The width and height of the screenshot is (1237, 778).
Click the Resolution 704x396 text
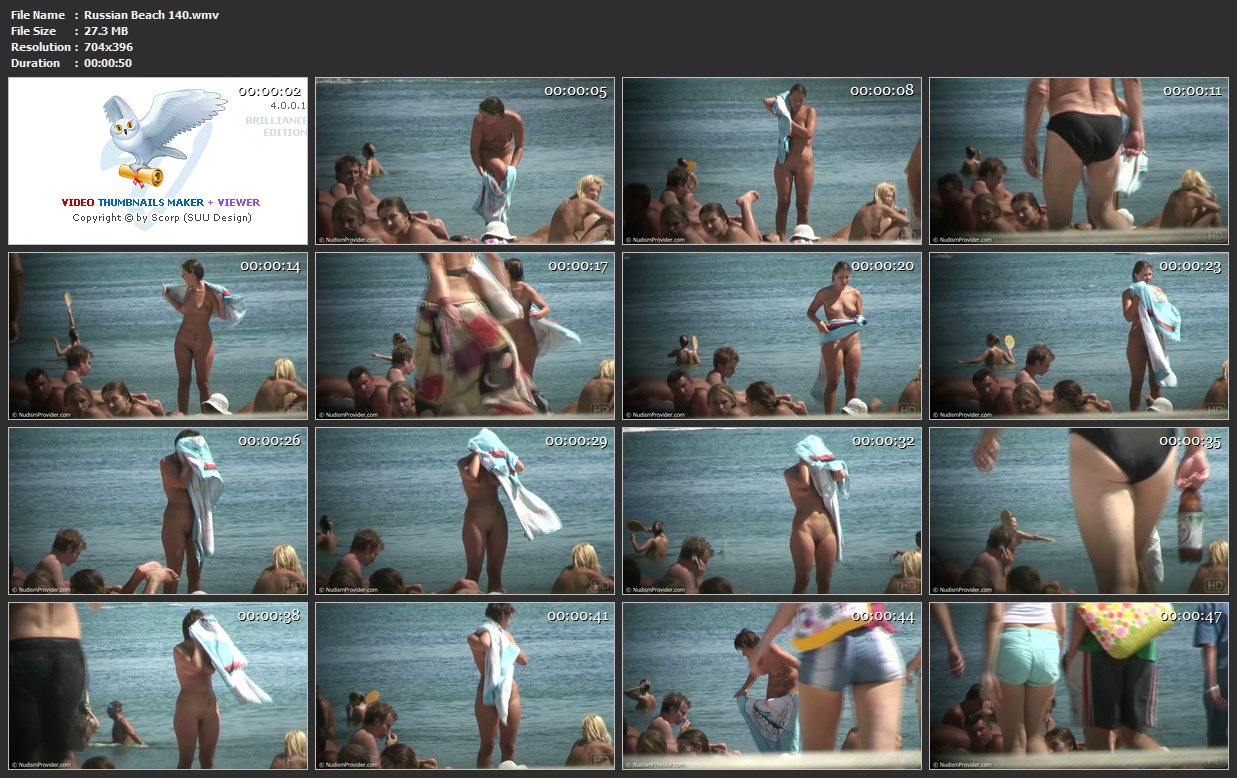[108, 47]
